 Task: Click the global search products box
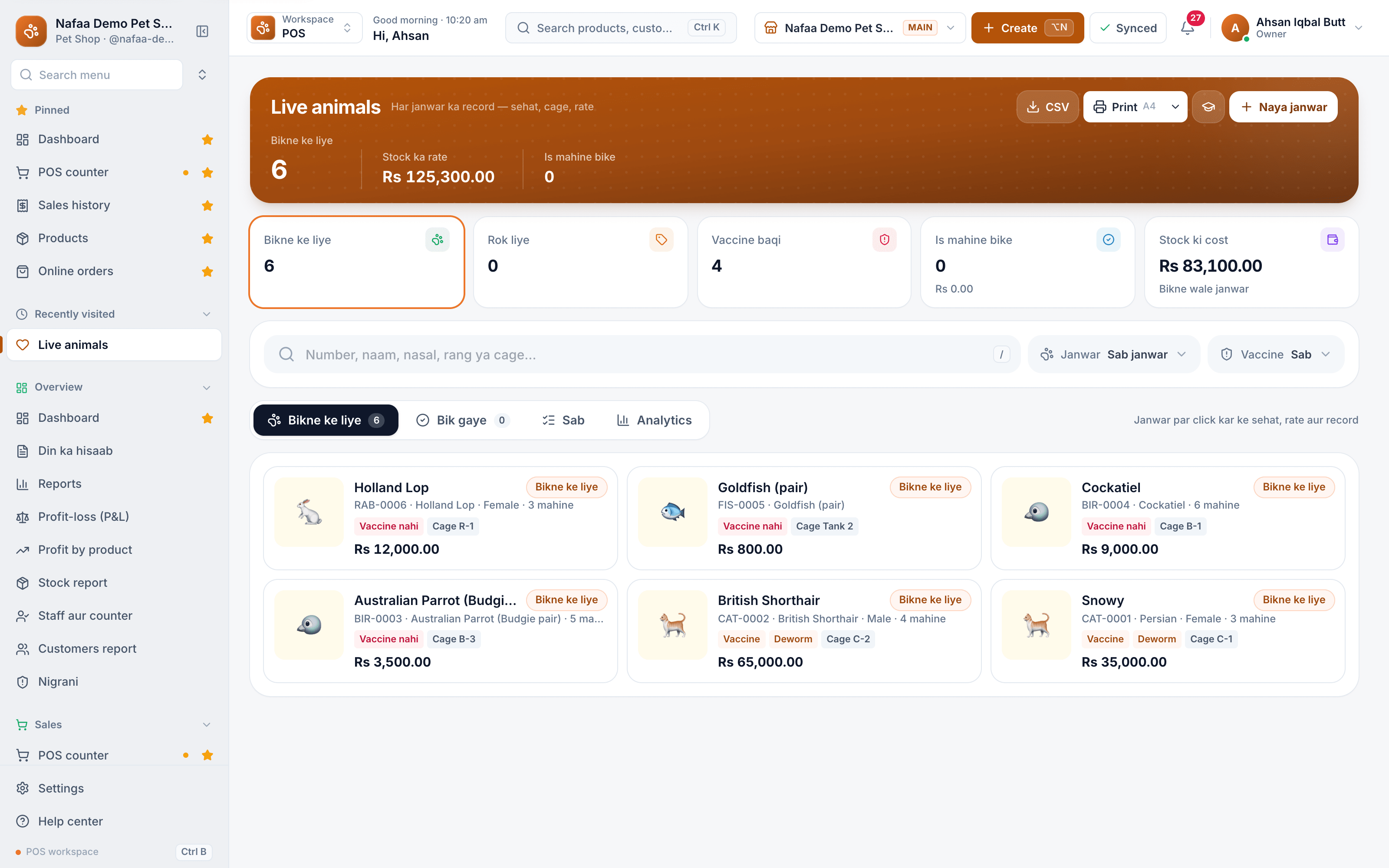click(621, 27)
